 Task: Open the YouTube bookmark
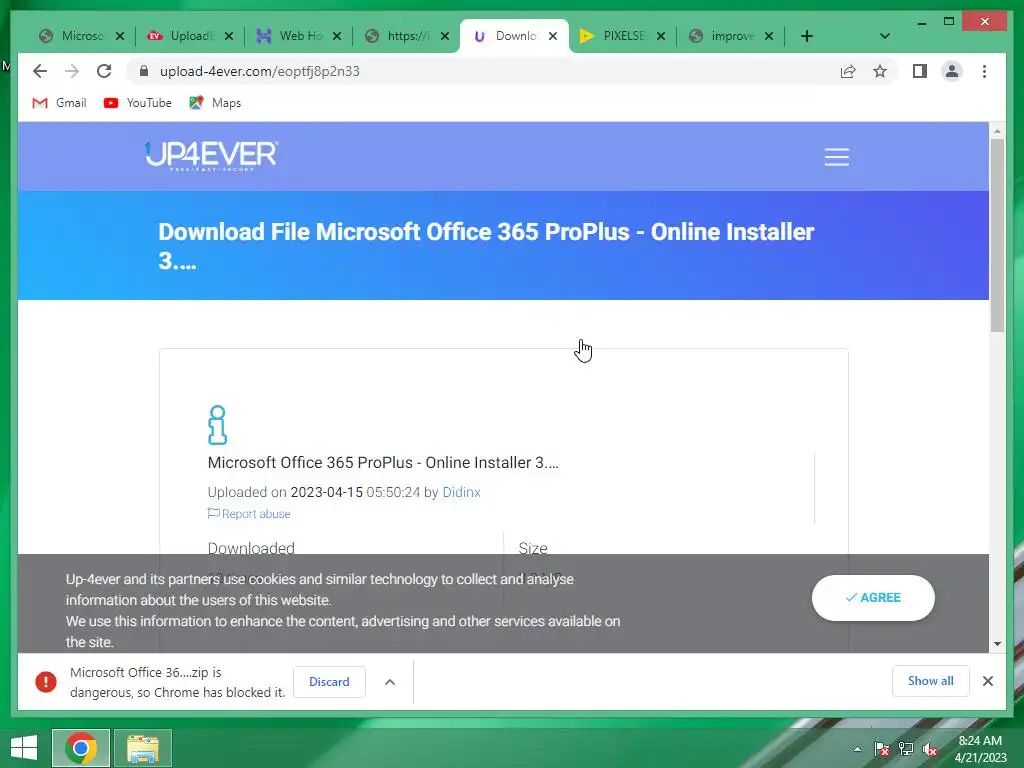coord(138,103)
